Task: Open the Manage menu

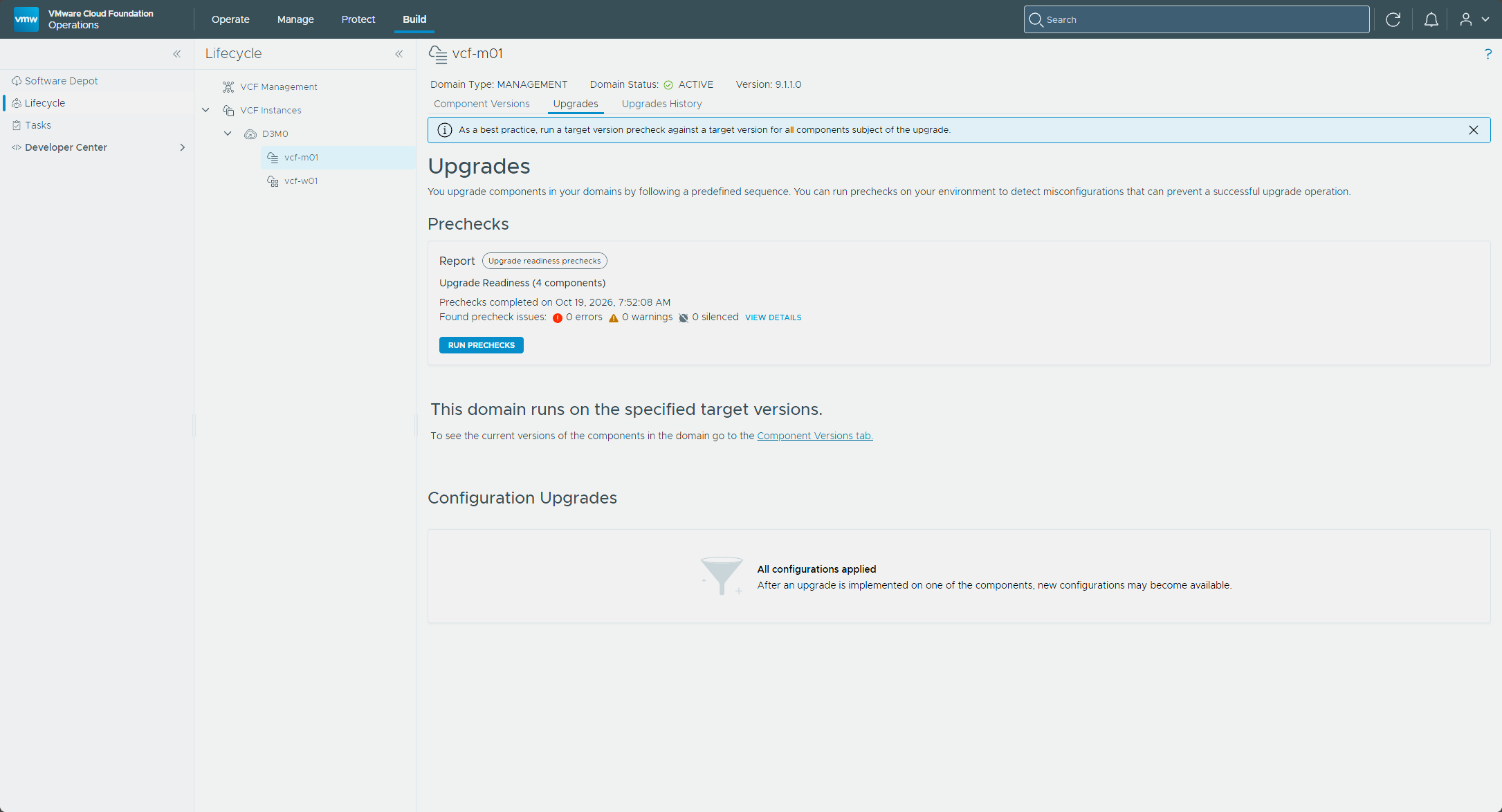Action: pyautogui.click(x=295, y=19)
